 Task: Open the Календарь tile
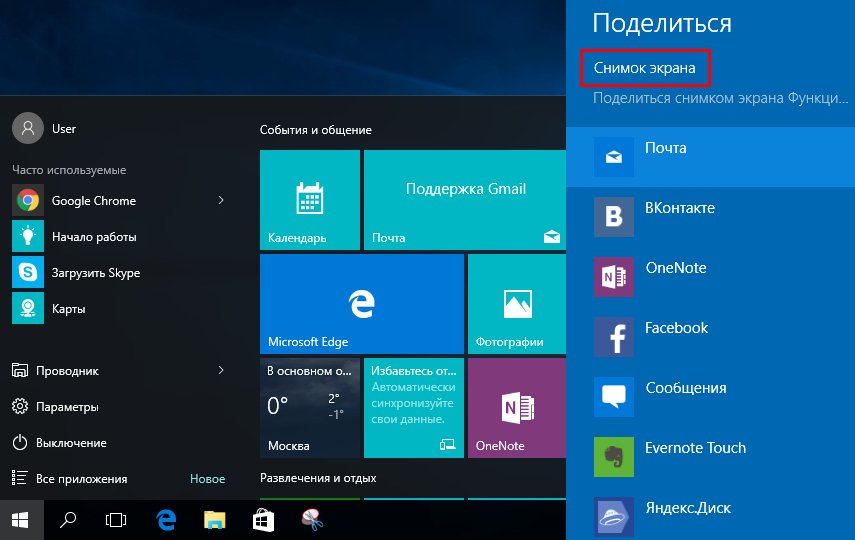coord(310,200)
